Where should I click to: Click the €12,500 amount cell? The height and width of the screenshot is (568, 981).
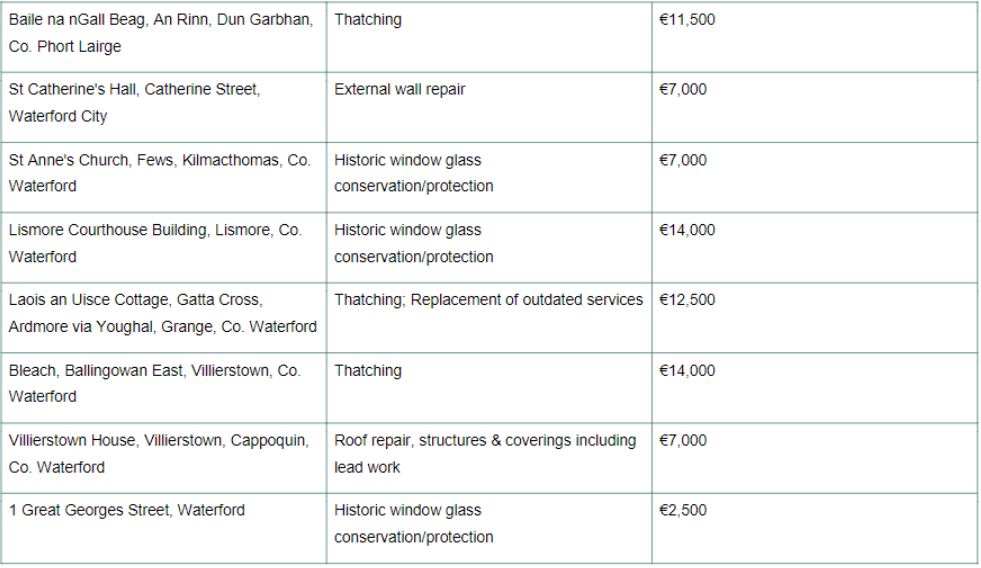688,300
